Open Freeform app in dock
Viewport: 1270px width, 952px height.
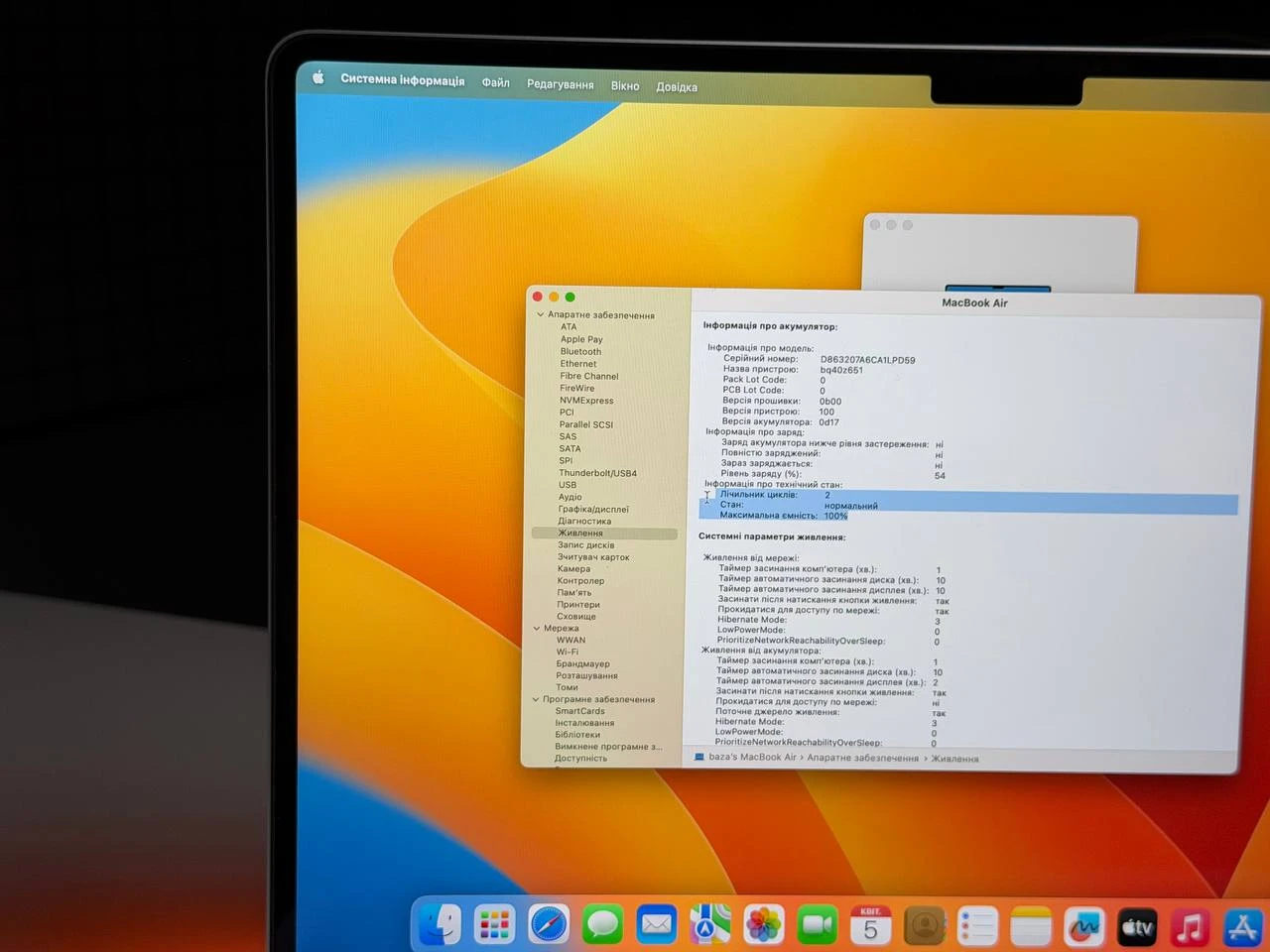(1084, 927)
